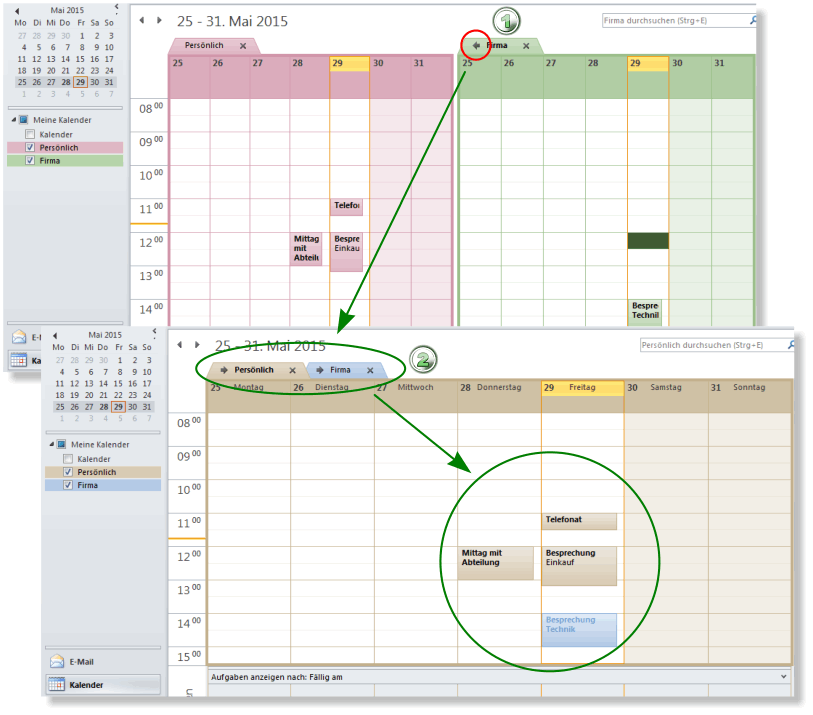The height and width of the screenshot is (715, 813).
Task: Go to previous week in lower calendar
Action: (180, 345)
